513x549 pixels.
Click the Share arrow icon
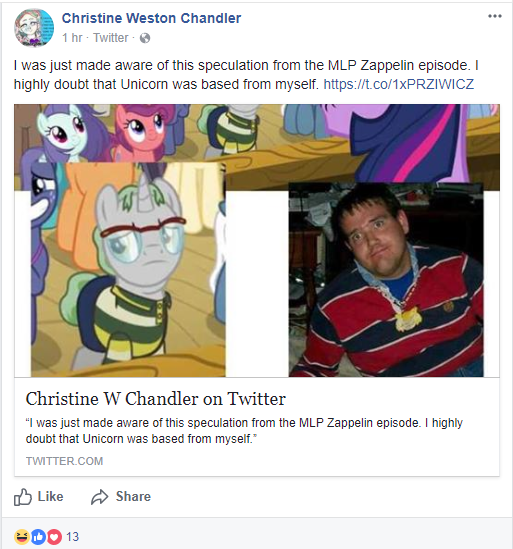[100, 497]
